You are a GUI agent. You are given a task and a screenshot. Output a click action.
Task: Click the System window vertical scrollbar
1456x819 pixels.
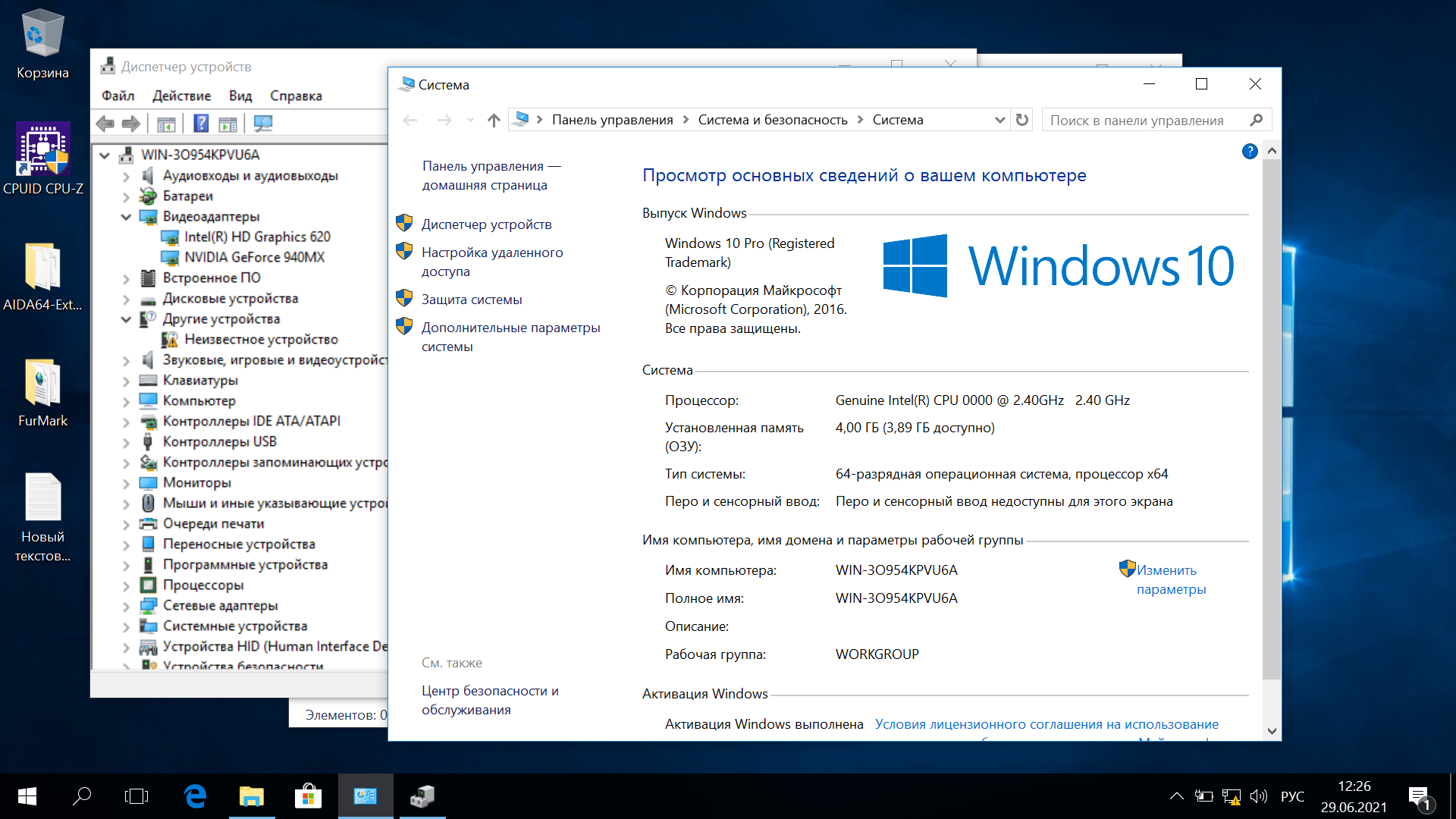pos(1272,419)
